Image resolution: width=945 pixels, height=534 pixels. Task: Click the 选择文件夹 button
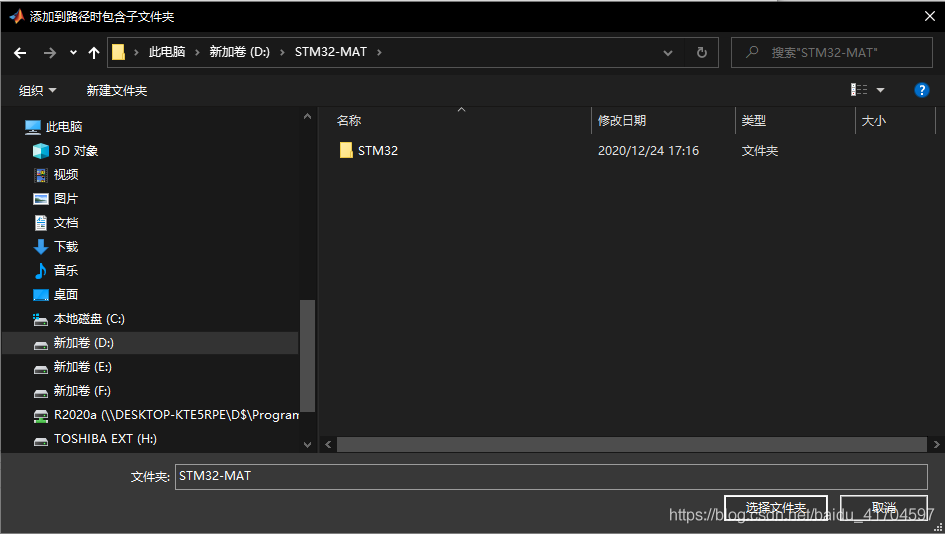[x=775, y=508]
